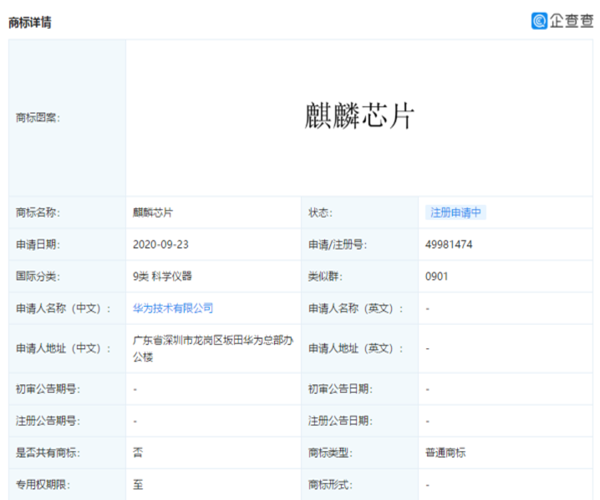The image size is (600, 500).
Task: Click the applicant address in Shenzhen
Action: tap(211, 347)
